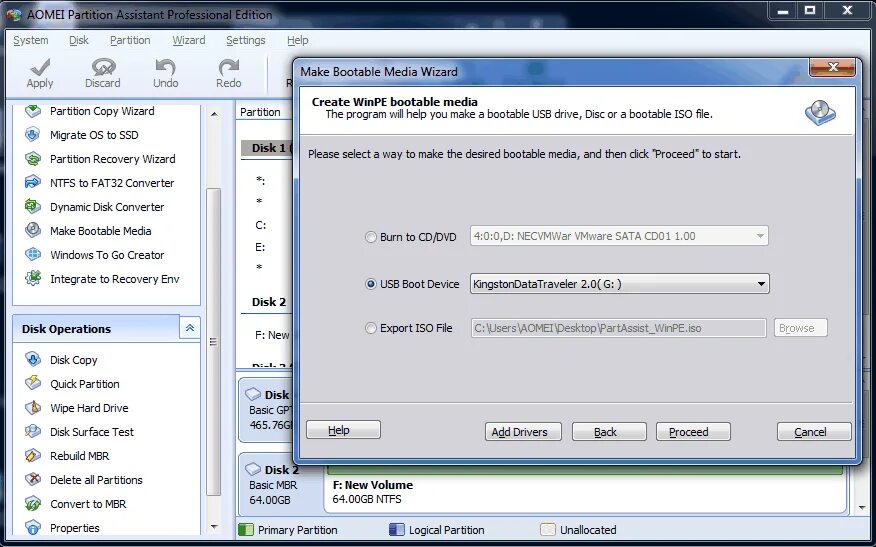Viewport: 876px width, 547px height.
Task: Select the C: row in partition list
Action: [261, 225]
